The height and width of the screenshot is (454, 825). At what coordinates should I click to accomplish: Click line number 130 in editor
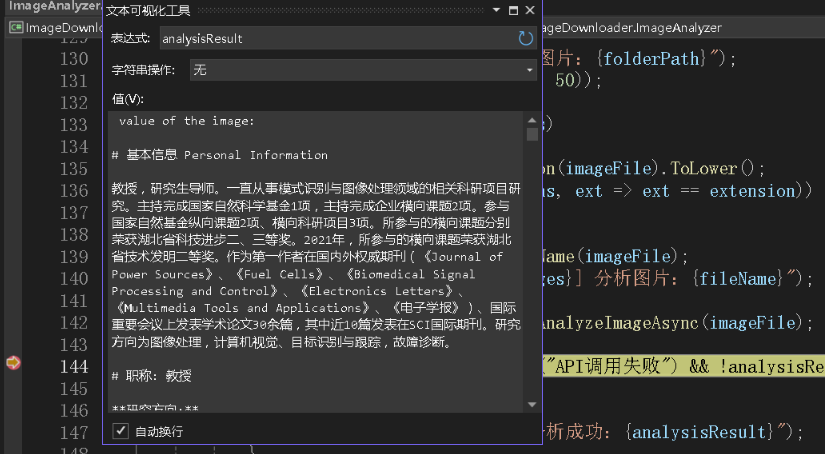point(74,58)
